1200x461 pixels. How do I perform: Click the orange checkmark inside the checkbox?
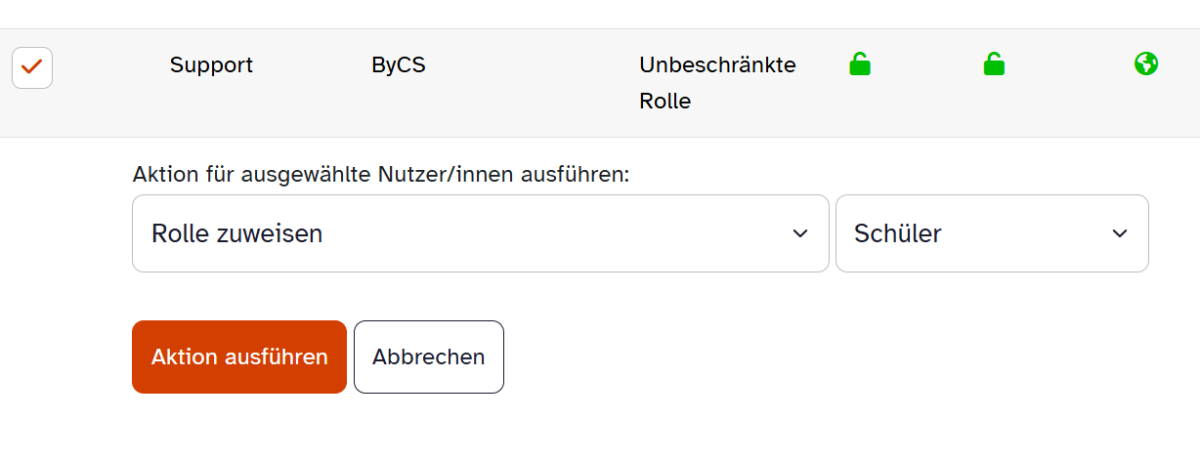[x=32, y=67]
